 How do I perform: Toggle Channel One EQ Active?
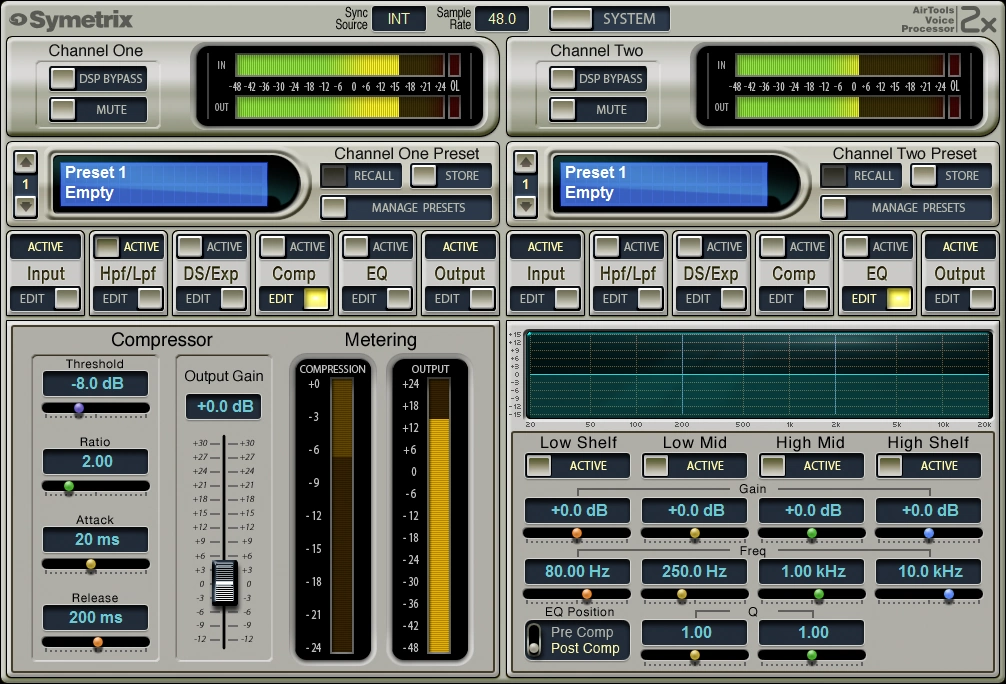click(377, 247)
